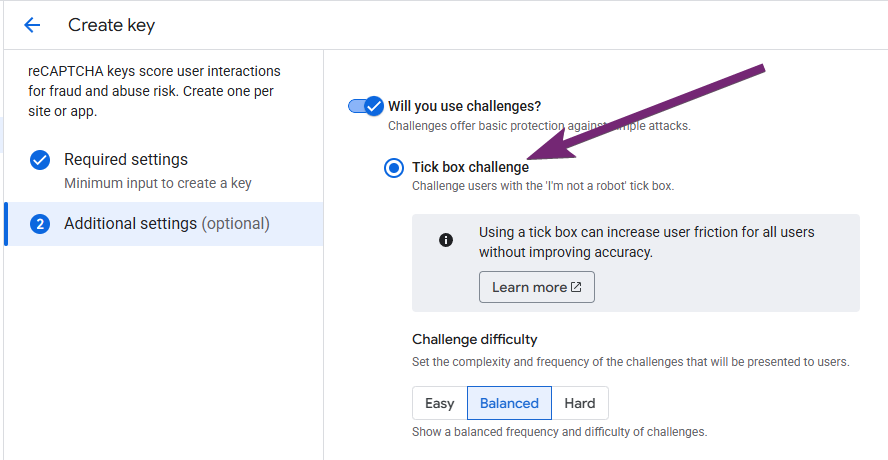Screen dimensions: 888x460
Task: Click the 'Will you use challenges?' label
Action: (464, 106)
